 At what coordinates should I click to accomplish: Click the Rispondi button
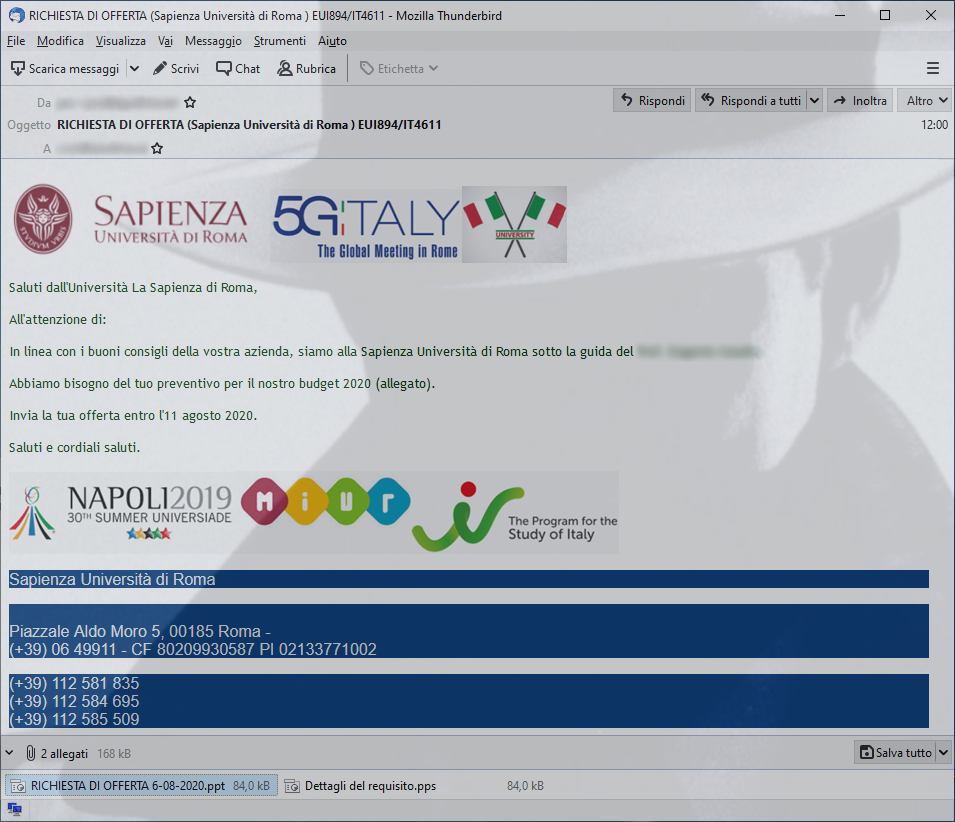[652, 100]
